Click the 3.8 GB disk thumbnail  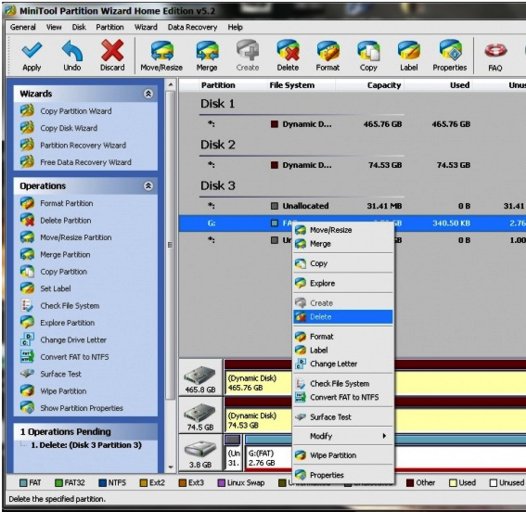point(200,453)
